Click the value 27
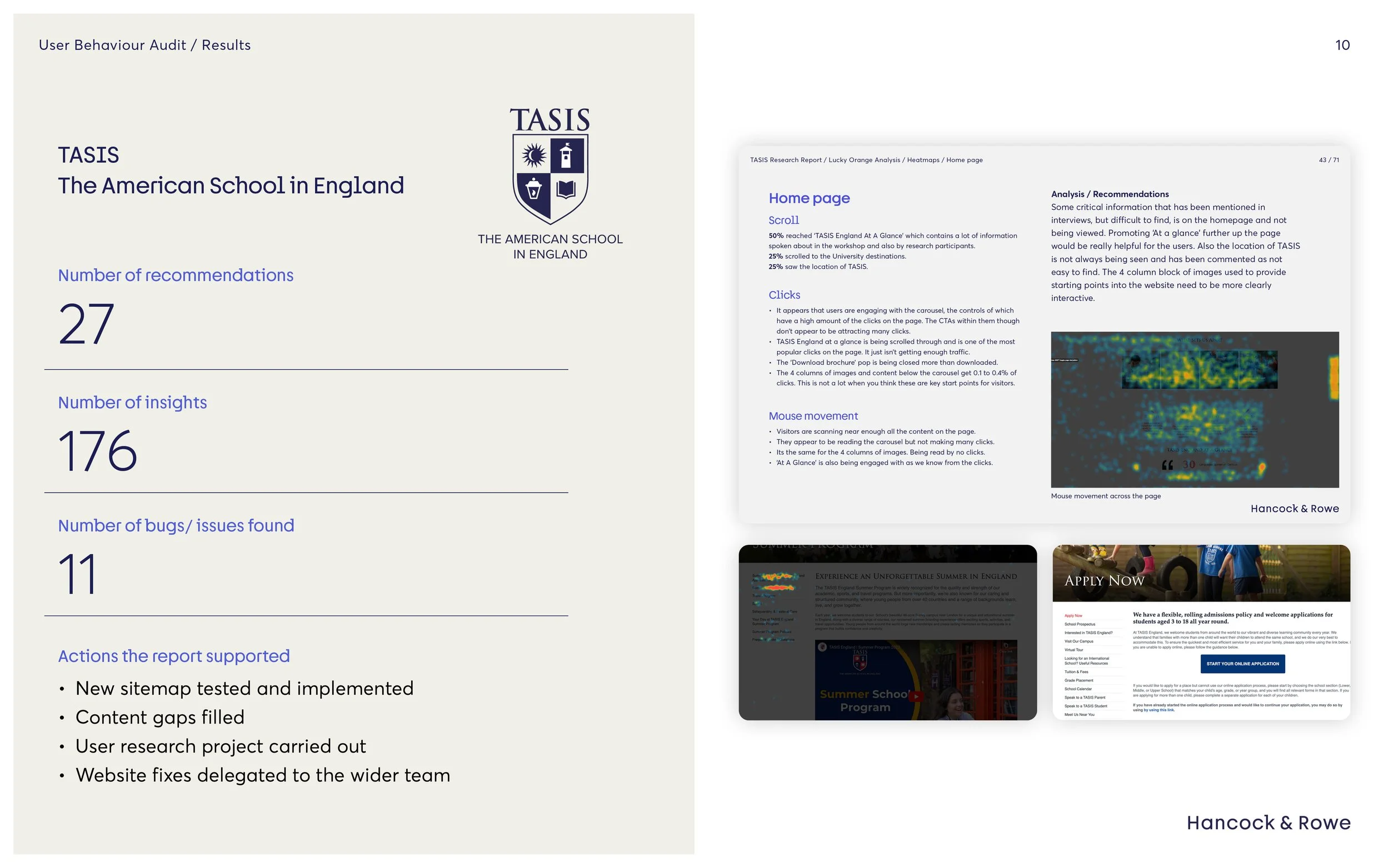This screenshot has width=1389, height=868. (87, 324)
